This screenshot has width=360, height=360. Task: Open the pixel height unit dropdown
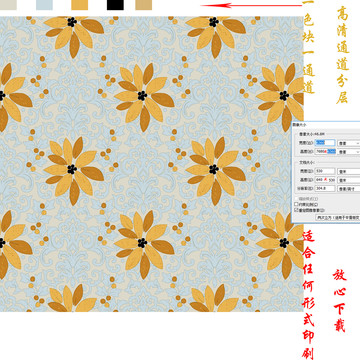(x=349, y=152)
